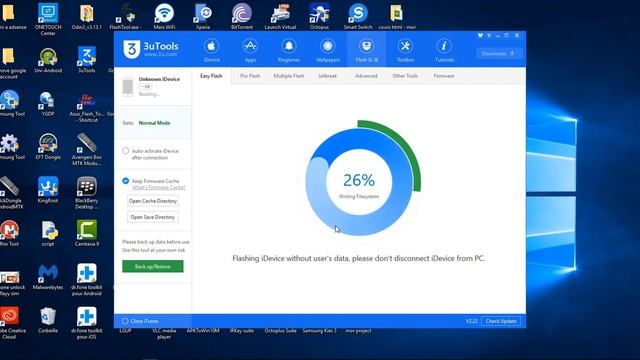Open the iDevice section in 3uTools

pos(211,50)
